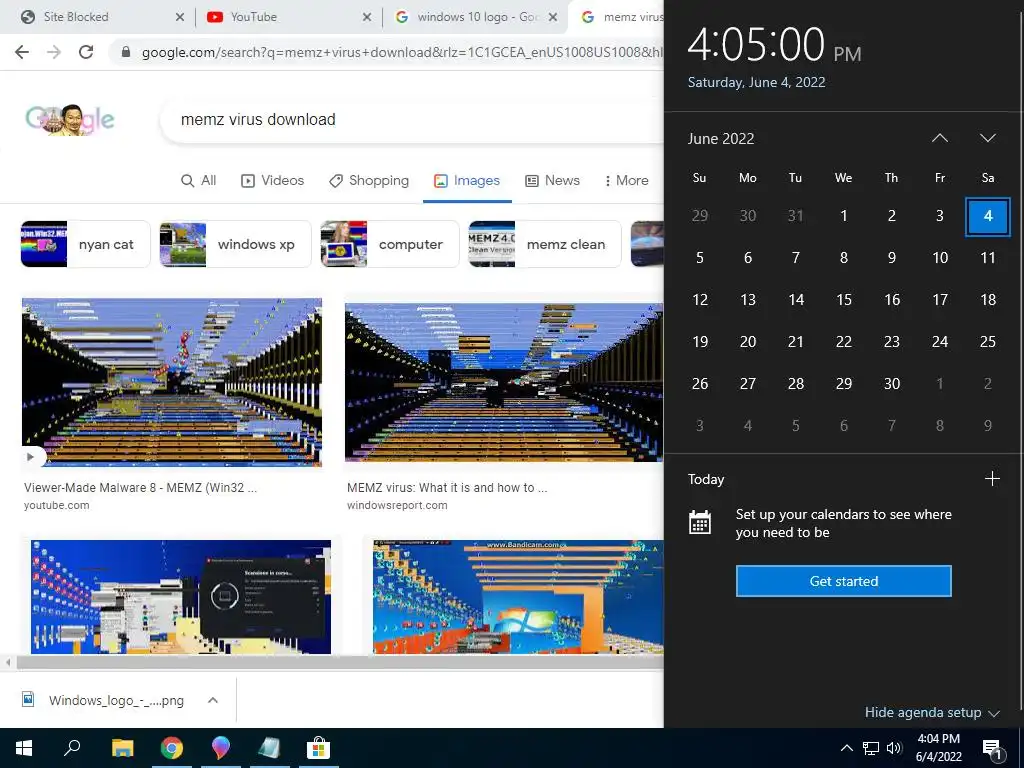Open File Explorer from taskbar
Viewport: 1024px width, 768px height.
click(x=122, y=748)
